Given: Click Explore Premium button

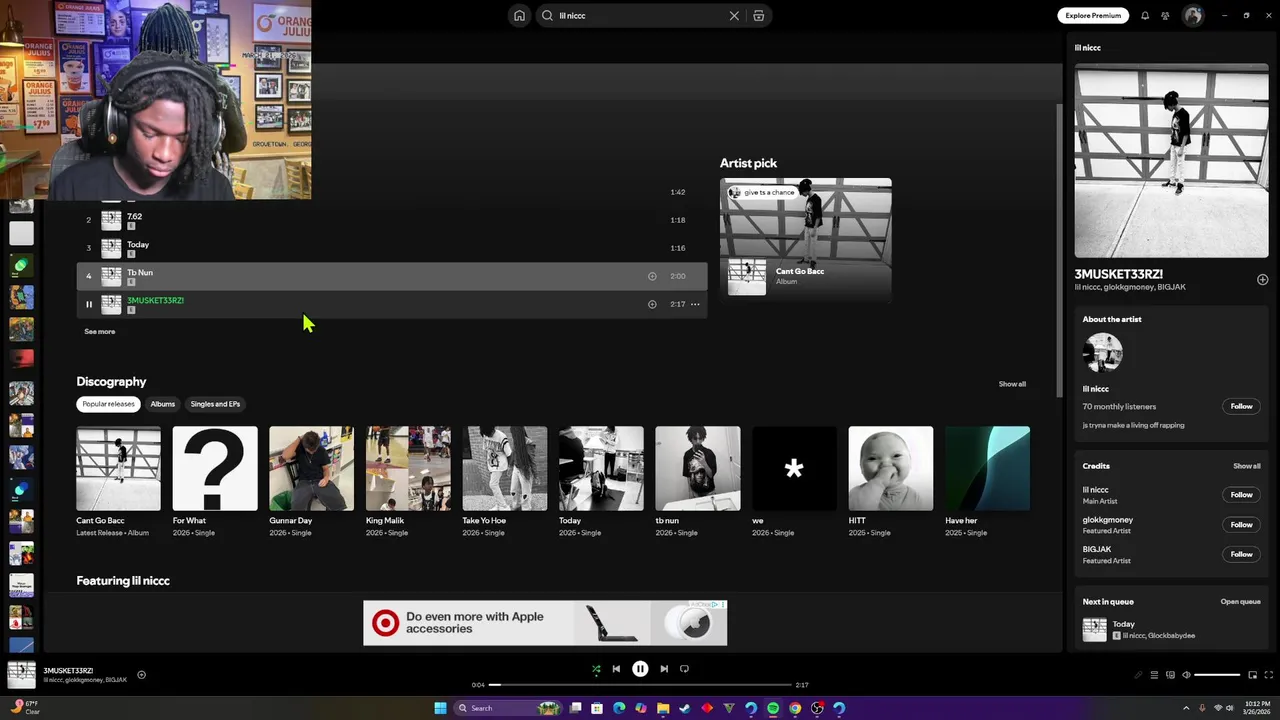Looking at the screenshot, I should tap(1093, 16).
